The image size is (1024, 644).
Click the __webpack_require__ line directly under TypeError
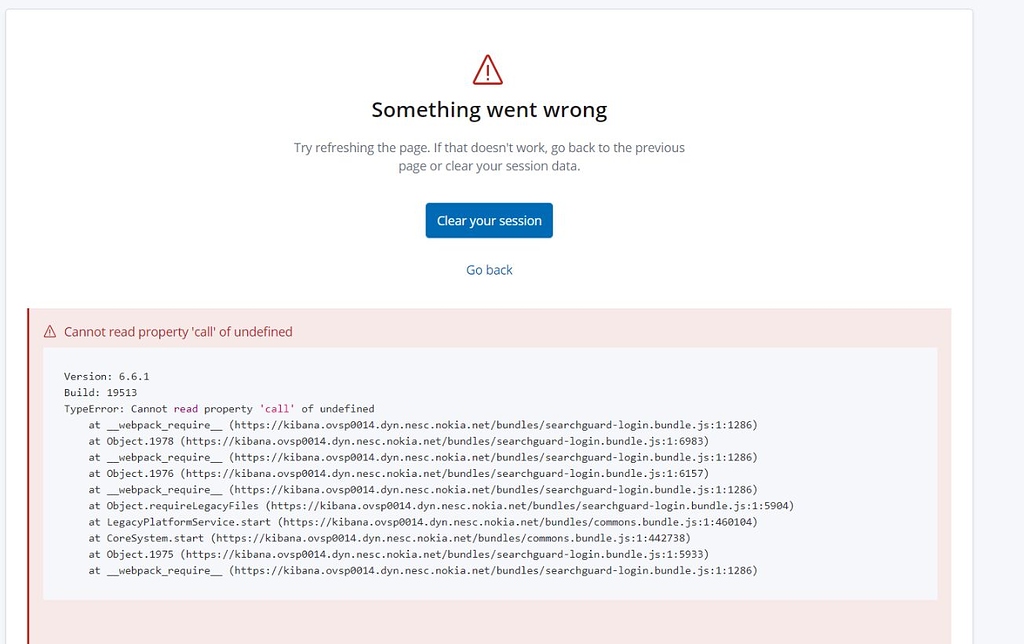point(423,425)
